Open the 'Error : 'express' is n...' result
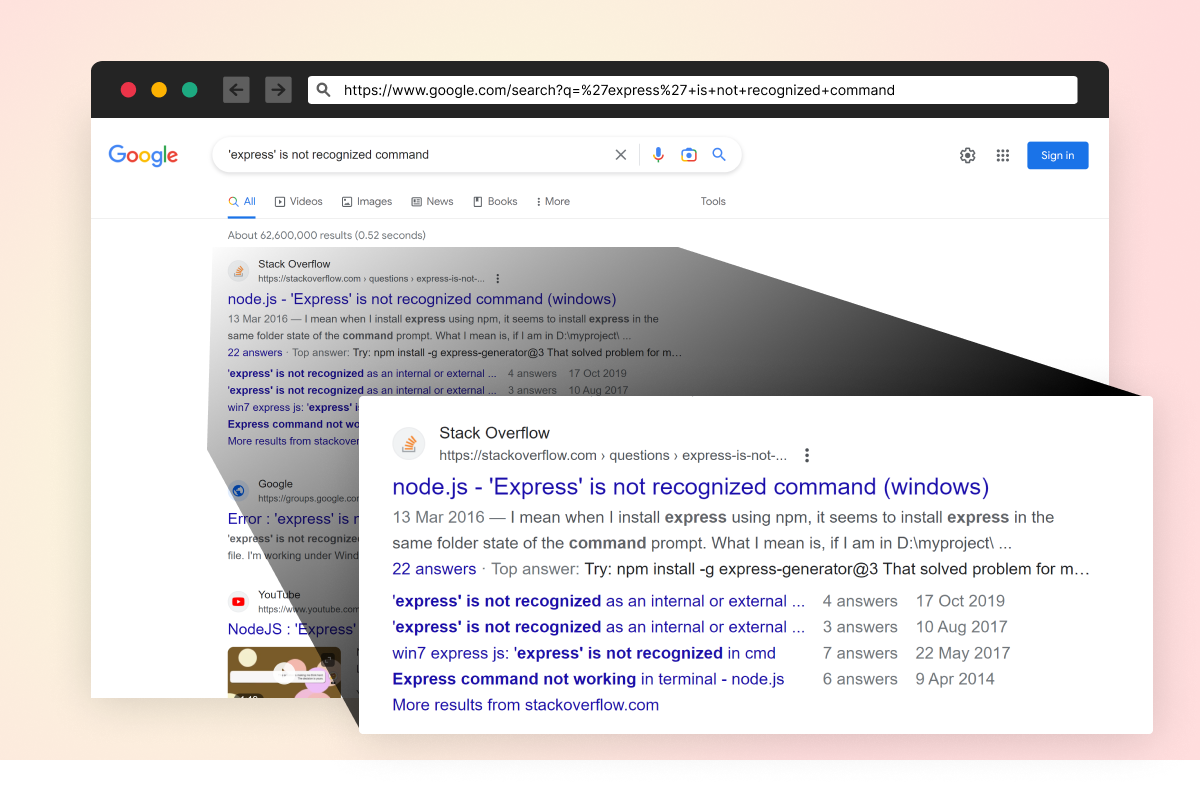 click(x=293, y=519)
